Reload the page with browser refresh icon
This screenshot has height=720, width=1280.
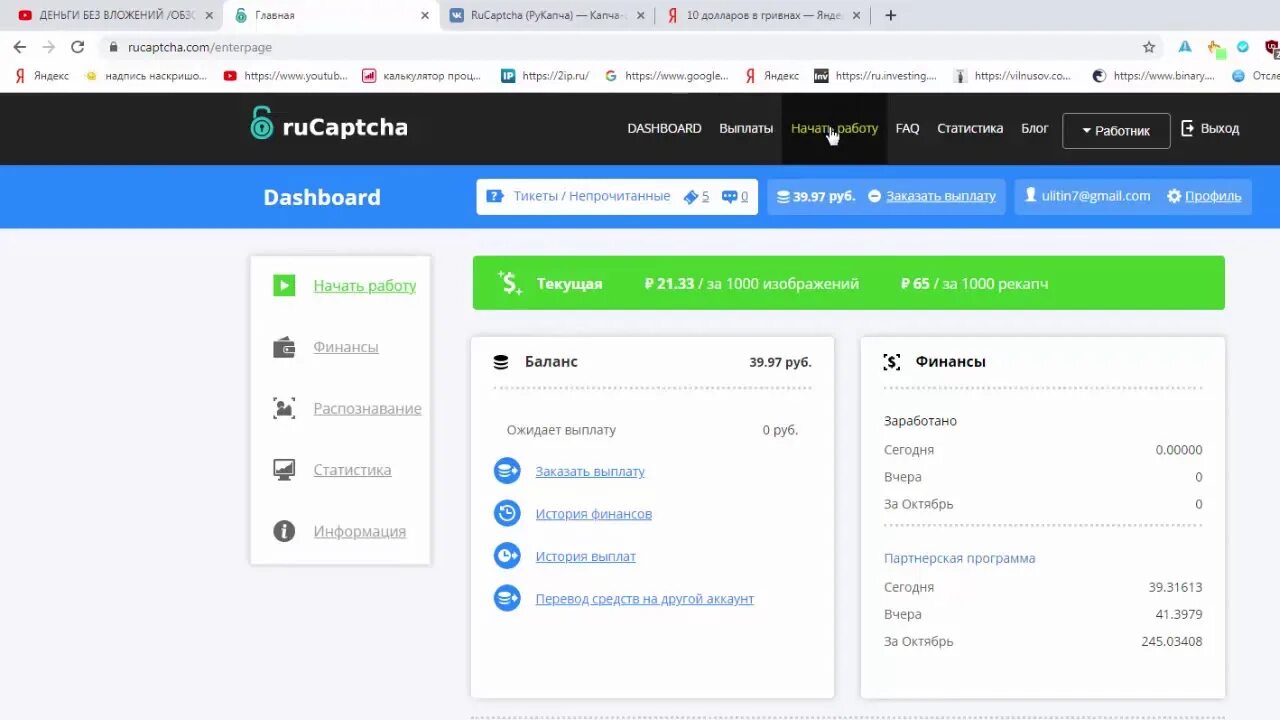click(78, 47)
